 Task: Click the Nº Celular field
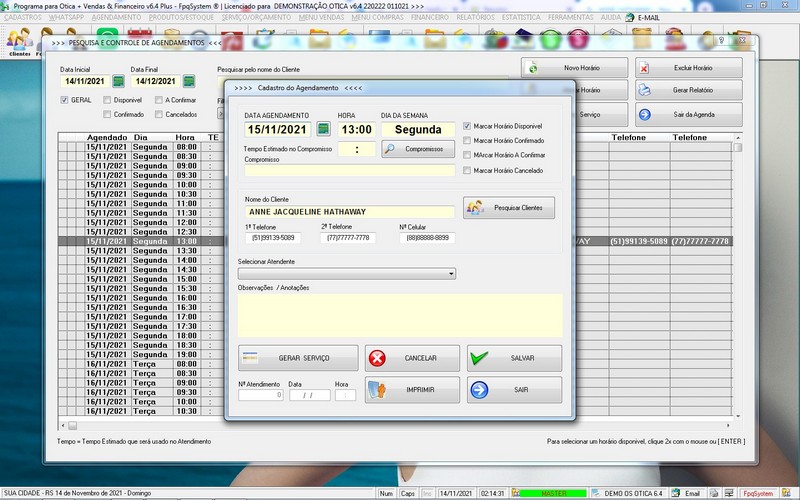(x=428, y=238)
